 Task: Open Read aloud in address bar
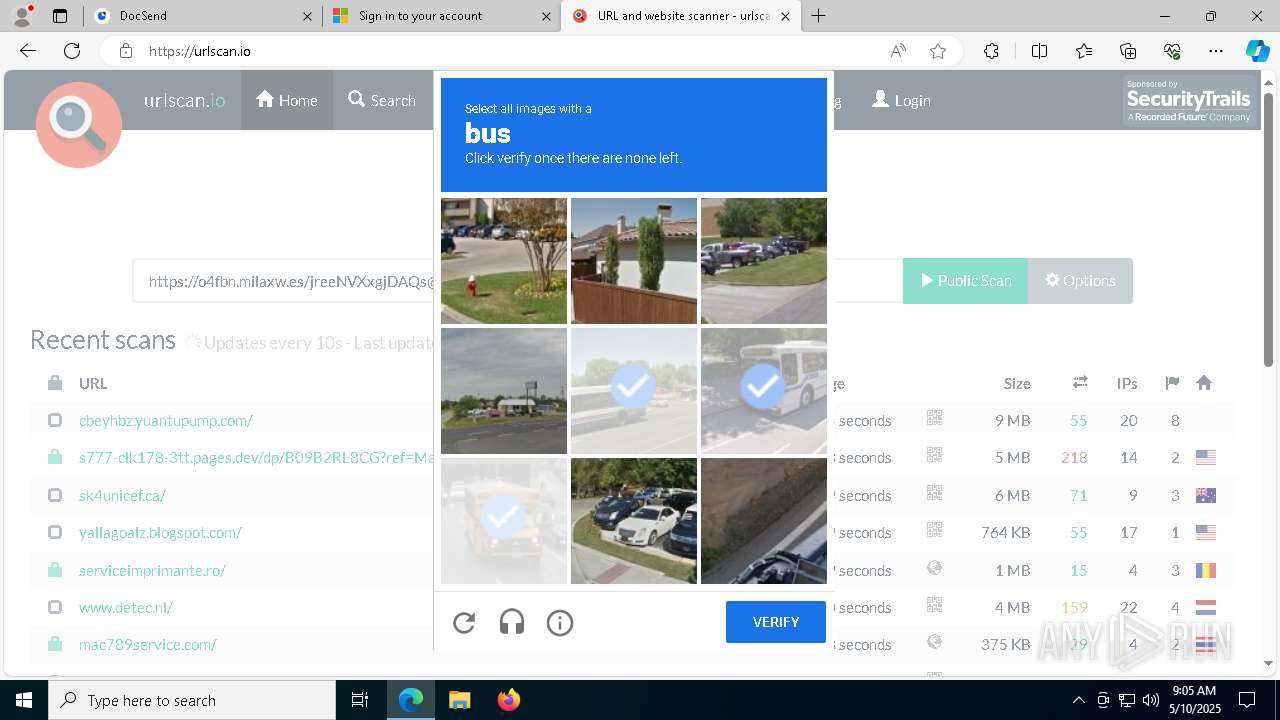(x=898, y=51)
